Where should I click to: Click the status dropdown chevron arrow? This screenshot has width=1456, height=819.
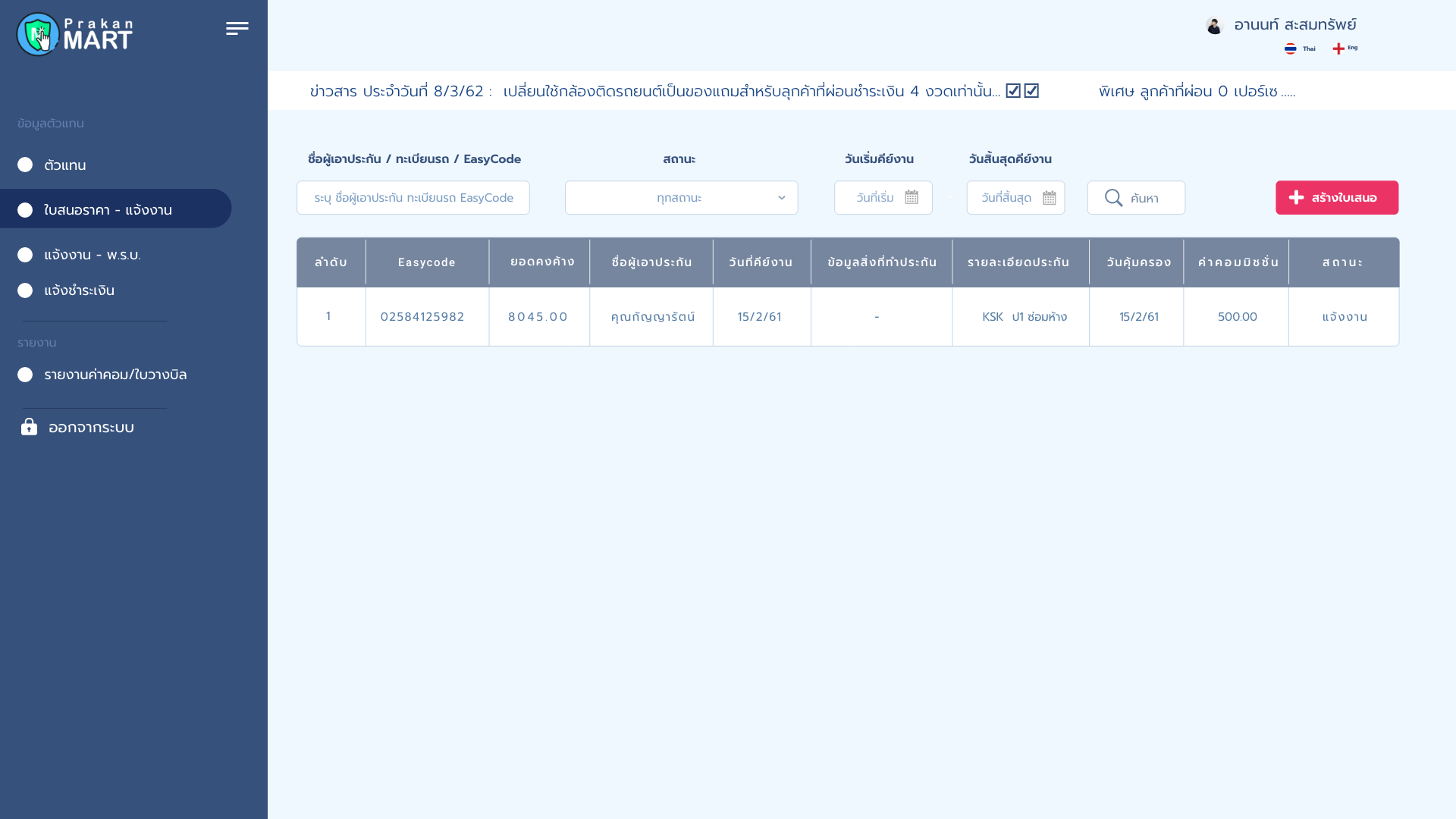(781, 198)
